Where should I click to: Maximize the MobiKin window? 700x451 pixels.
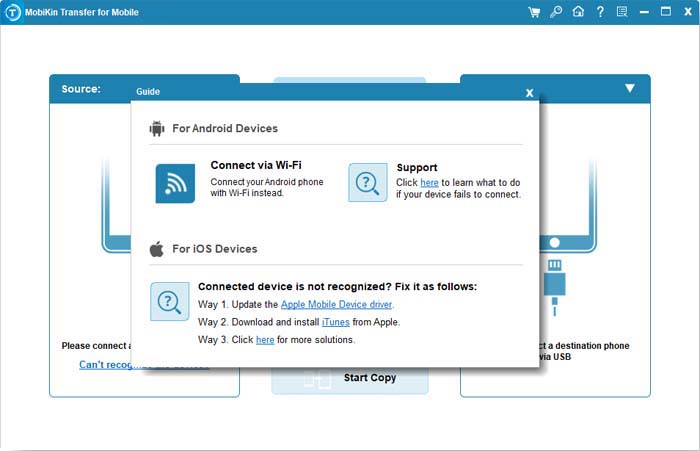666,12
